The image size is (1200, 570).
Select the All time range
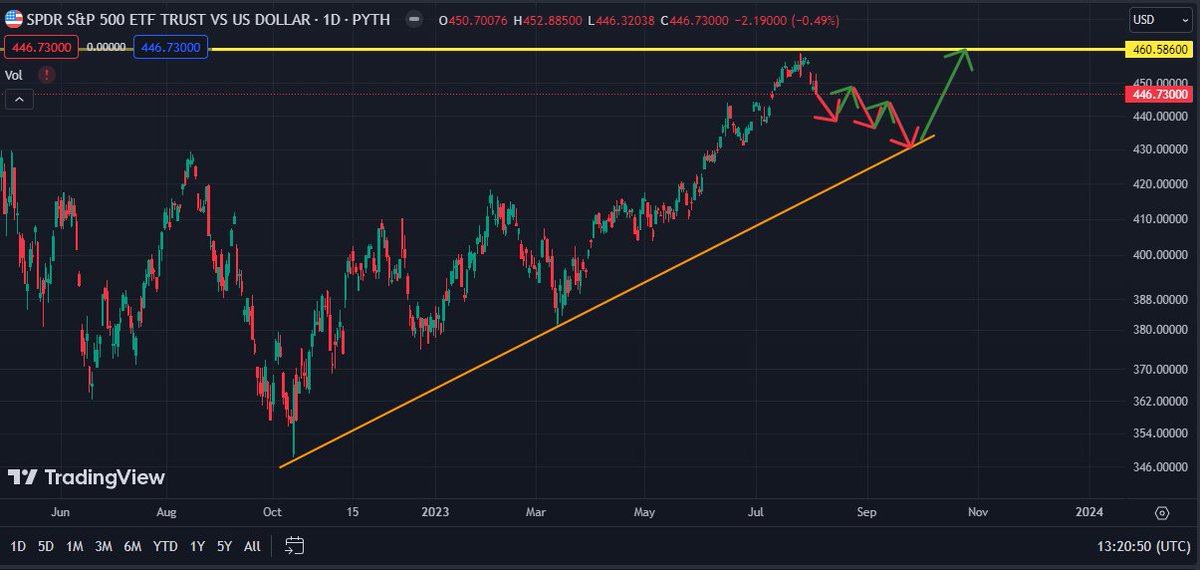pos(252,546)
